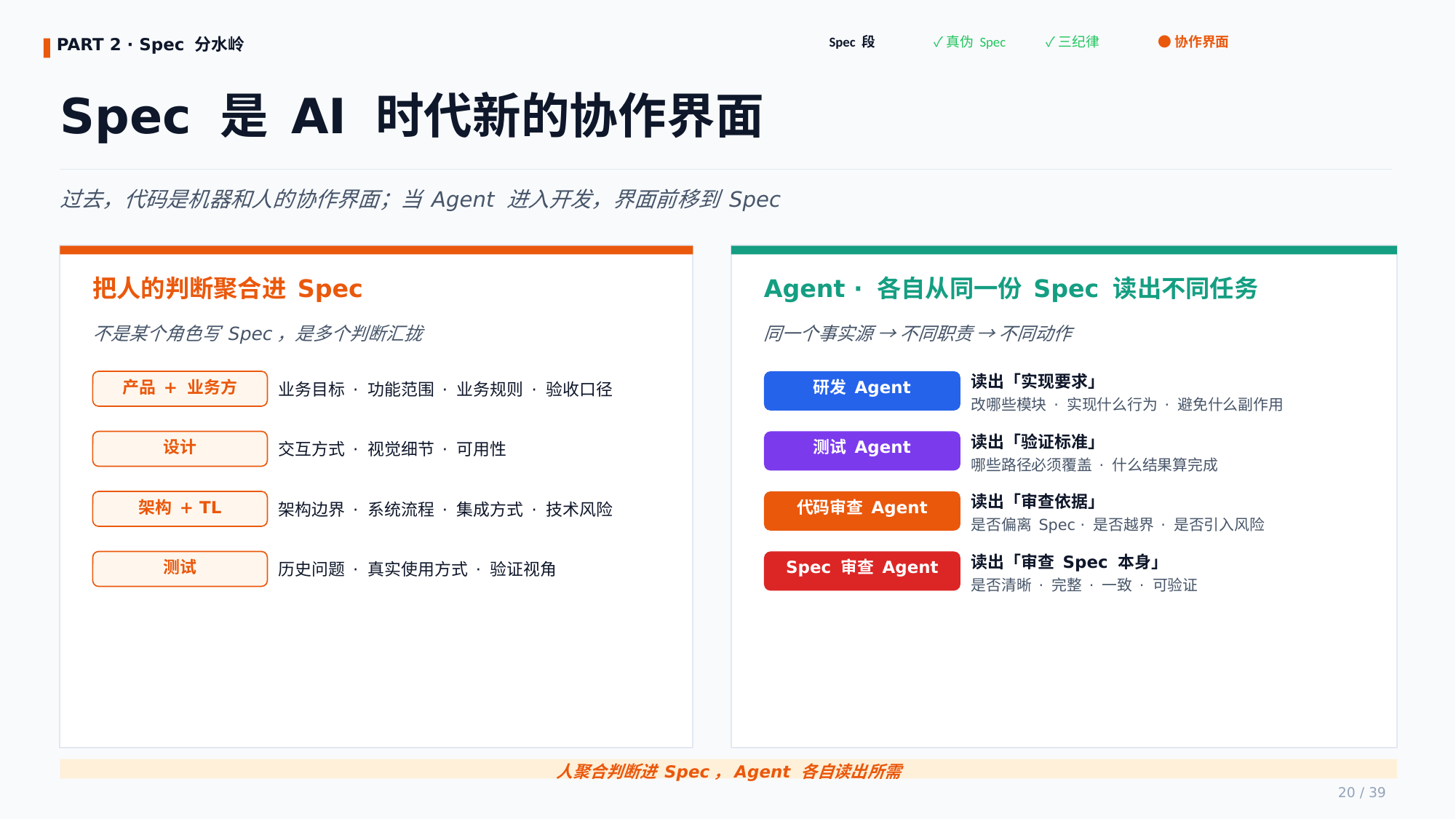Click the bold text '读出「验证标准」'
The image size is (1456, 819).
coord(1034,442)
